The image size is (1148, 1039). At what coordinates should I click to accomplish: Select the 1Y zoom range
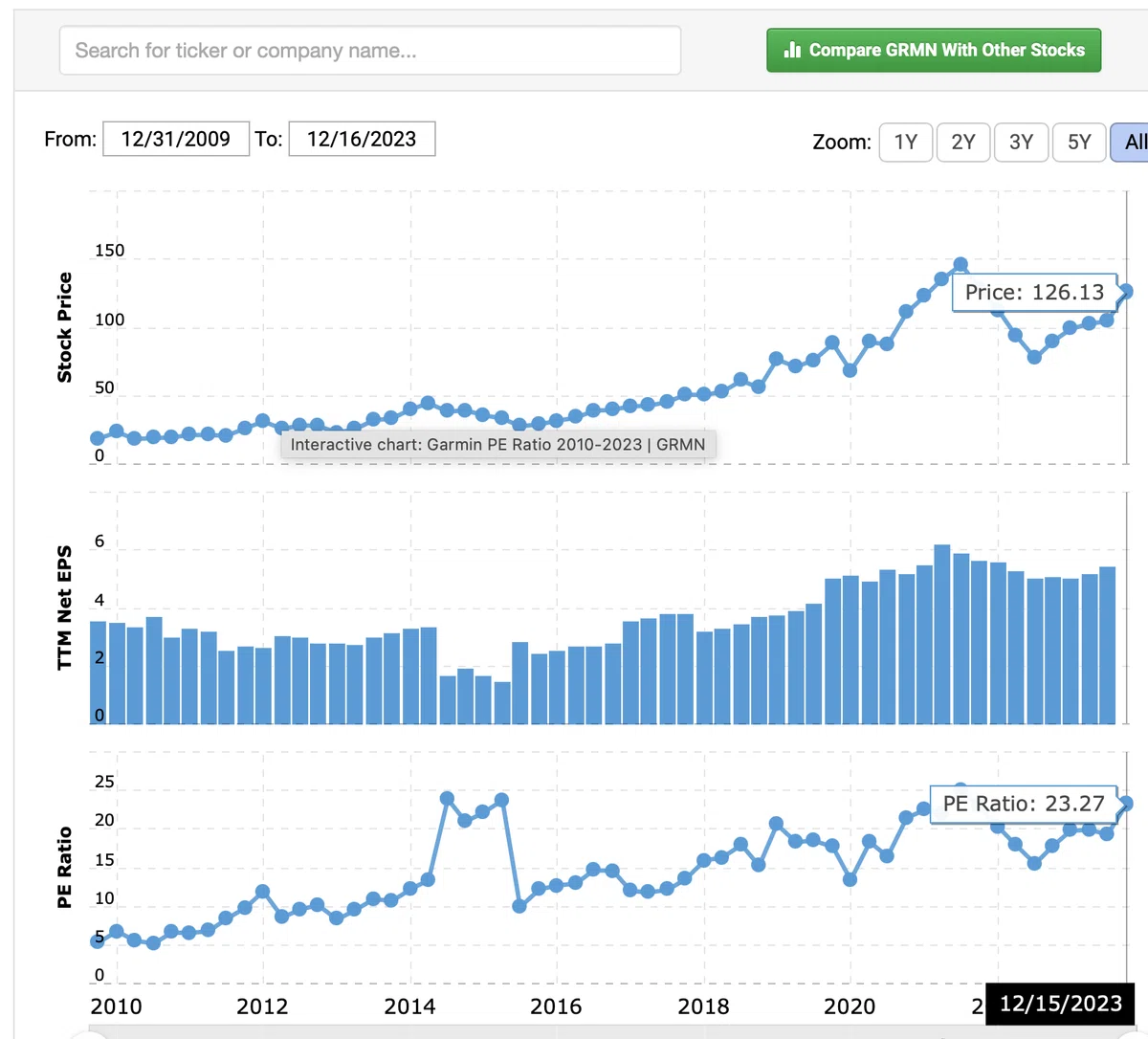pyautogui.click(x=906, y=143)
